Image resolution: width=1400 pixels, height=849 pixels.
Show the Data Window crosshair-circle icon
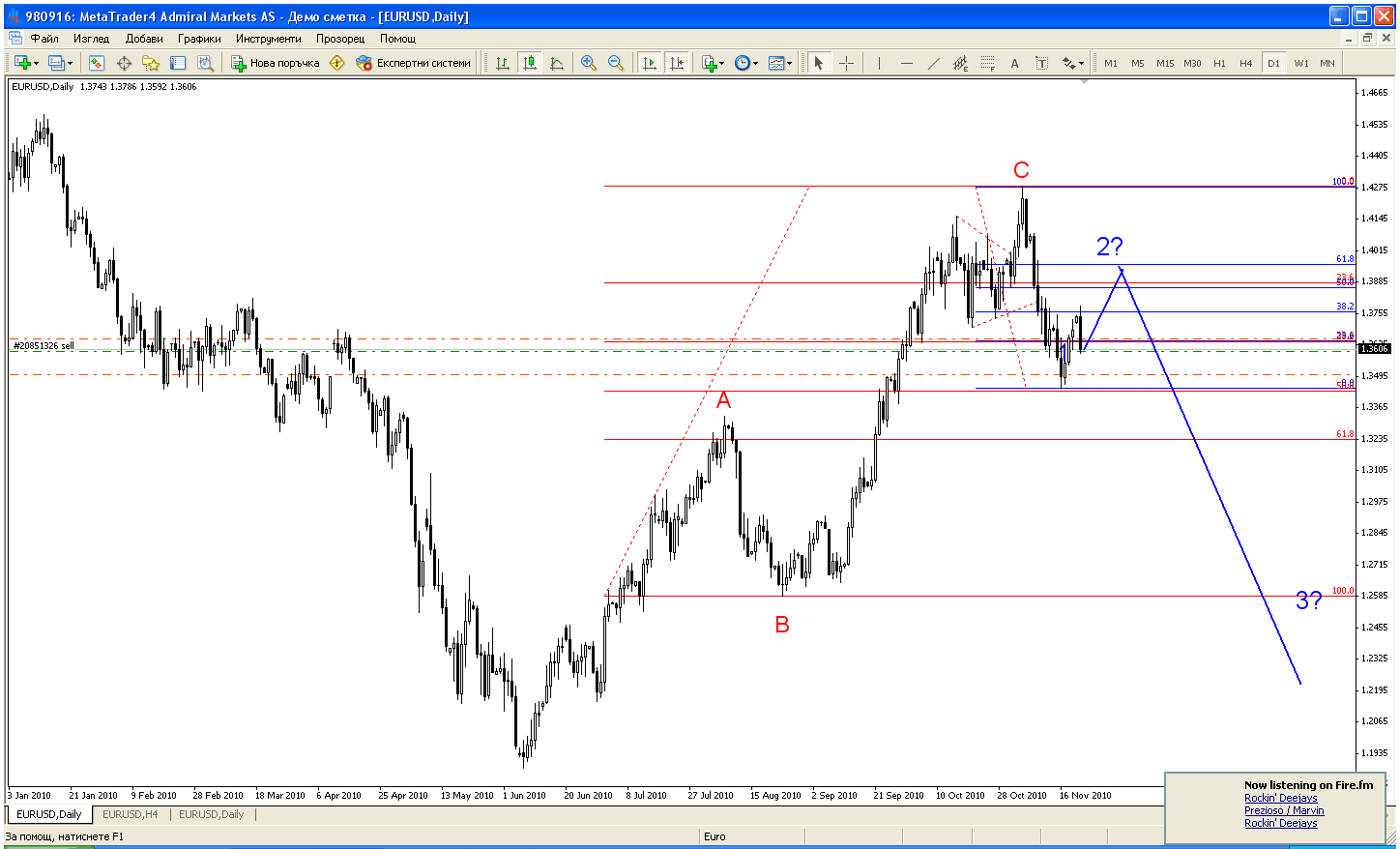124,63
